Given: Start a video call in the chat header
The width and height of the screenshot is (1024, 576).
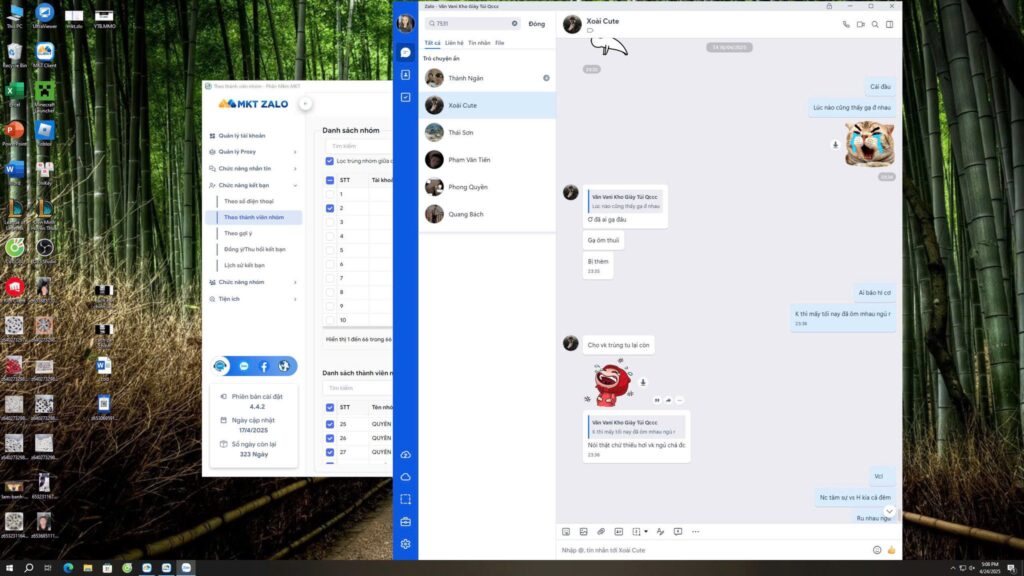Looking at the screenshot, I should tap(860, 24).
